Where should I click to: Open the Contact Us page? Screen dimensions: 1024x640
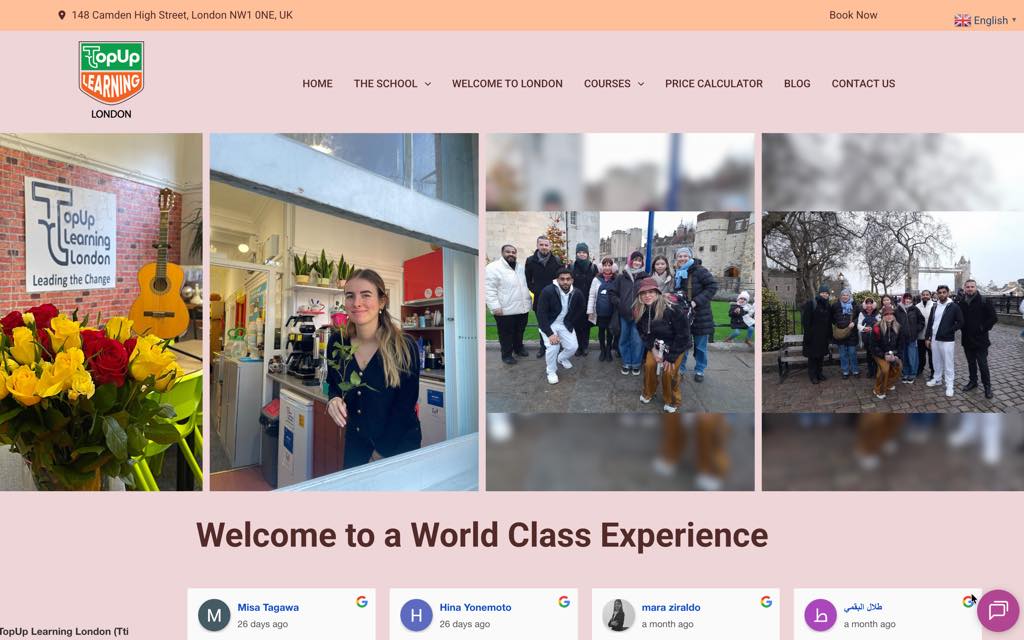(x=863, y=84)
